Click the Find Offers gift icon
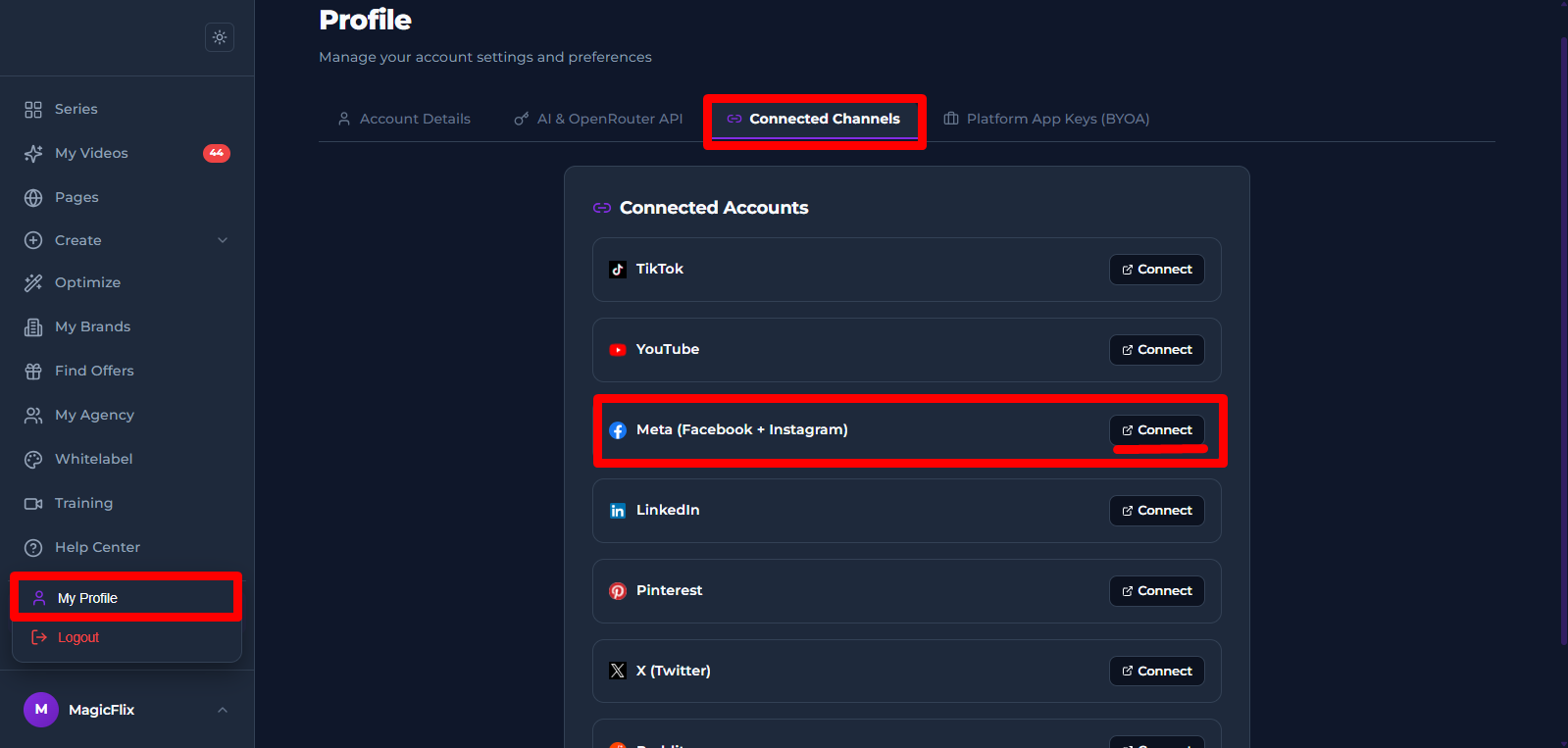Screen dimensions: 1568x748 33,372
